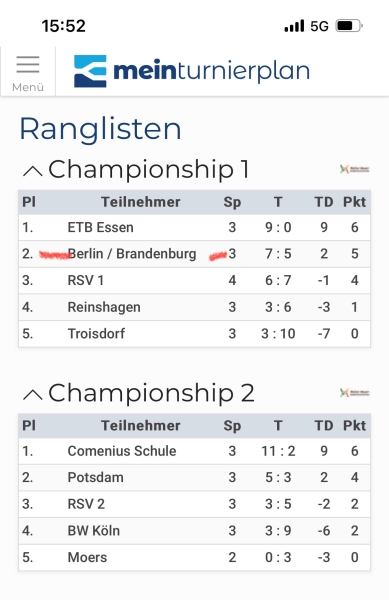Select the Moers team row
389x600 pixels.
(x=194, y=557)
